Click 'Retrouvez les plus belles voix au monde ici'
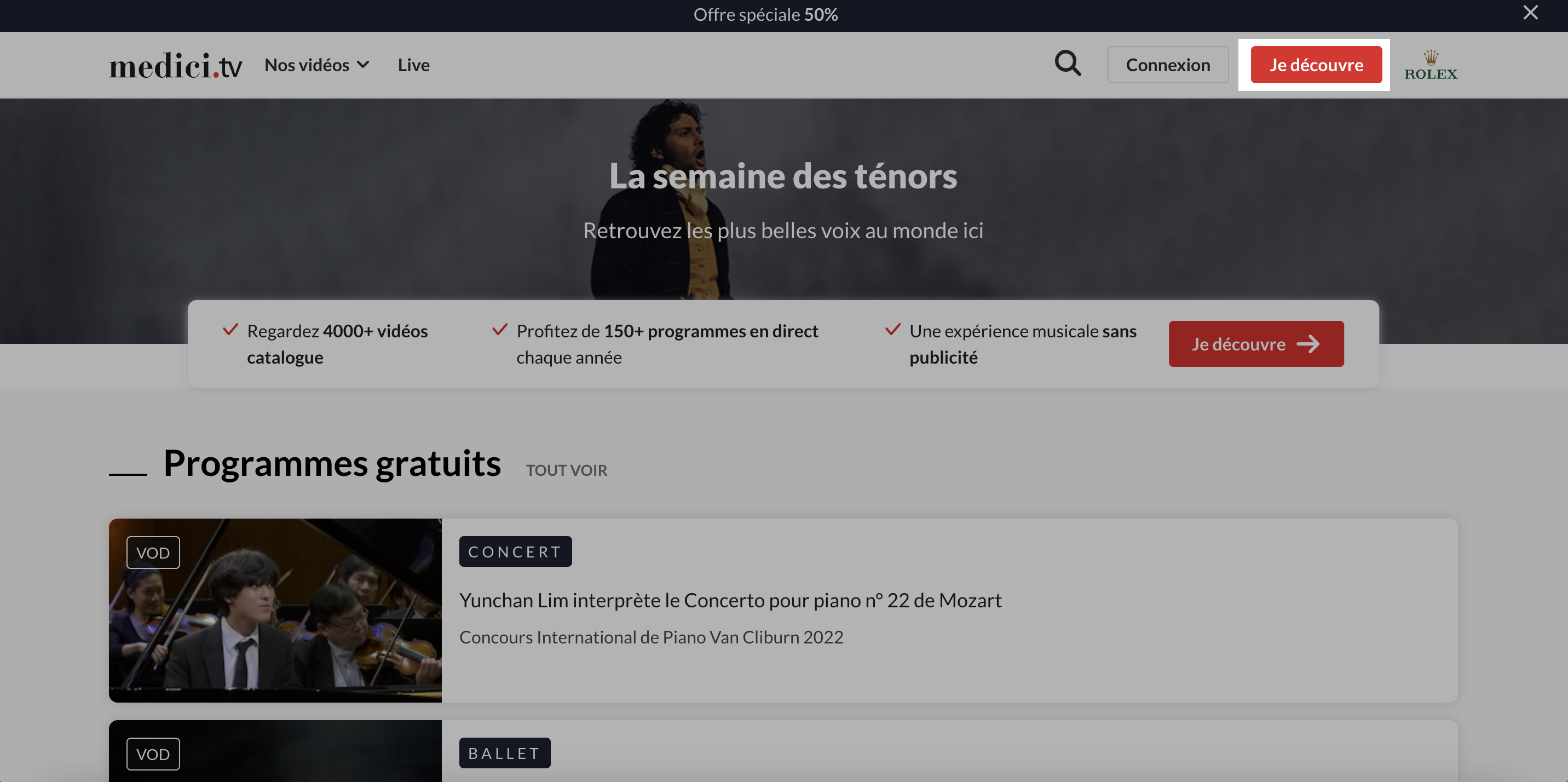 (x=783, y=231)
